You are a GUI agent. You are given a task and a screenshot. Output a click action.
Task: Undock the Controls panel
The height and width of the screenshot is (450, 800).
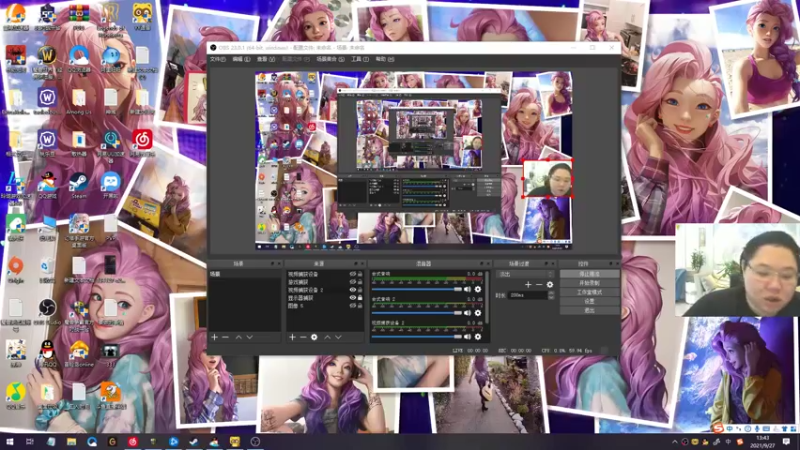611,264
